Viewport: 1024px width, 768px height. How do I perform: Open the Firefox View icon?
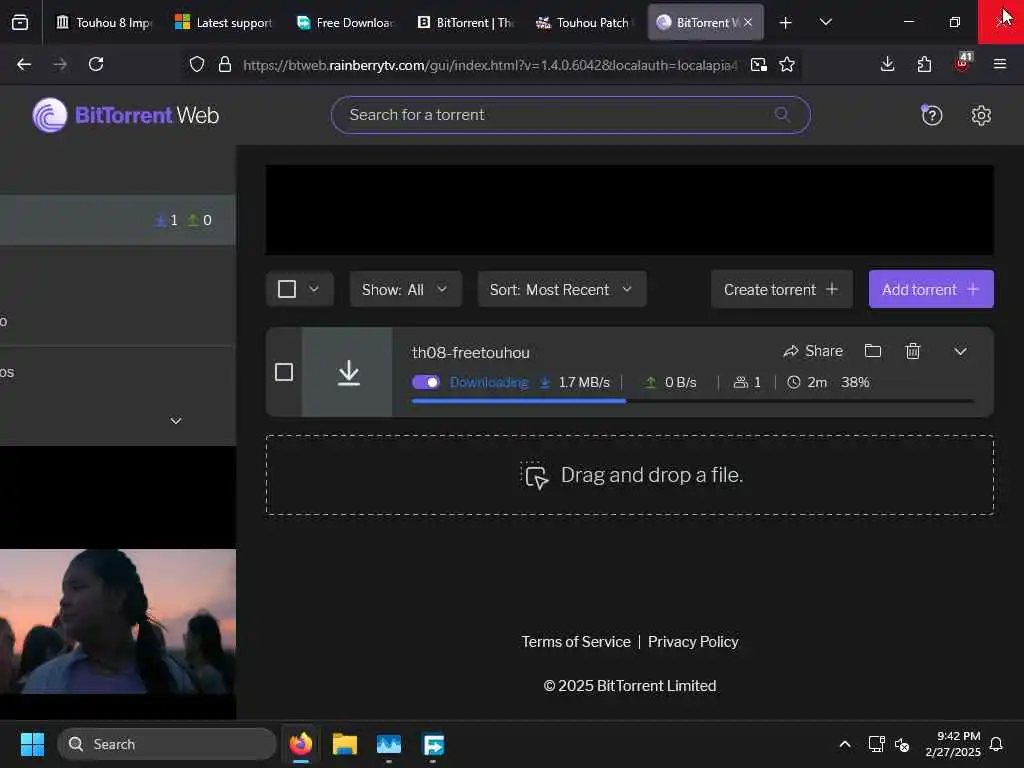coord(20,23)
